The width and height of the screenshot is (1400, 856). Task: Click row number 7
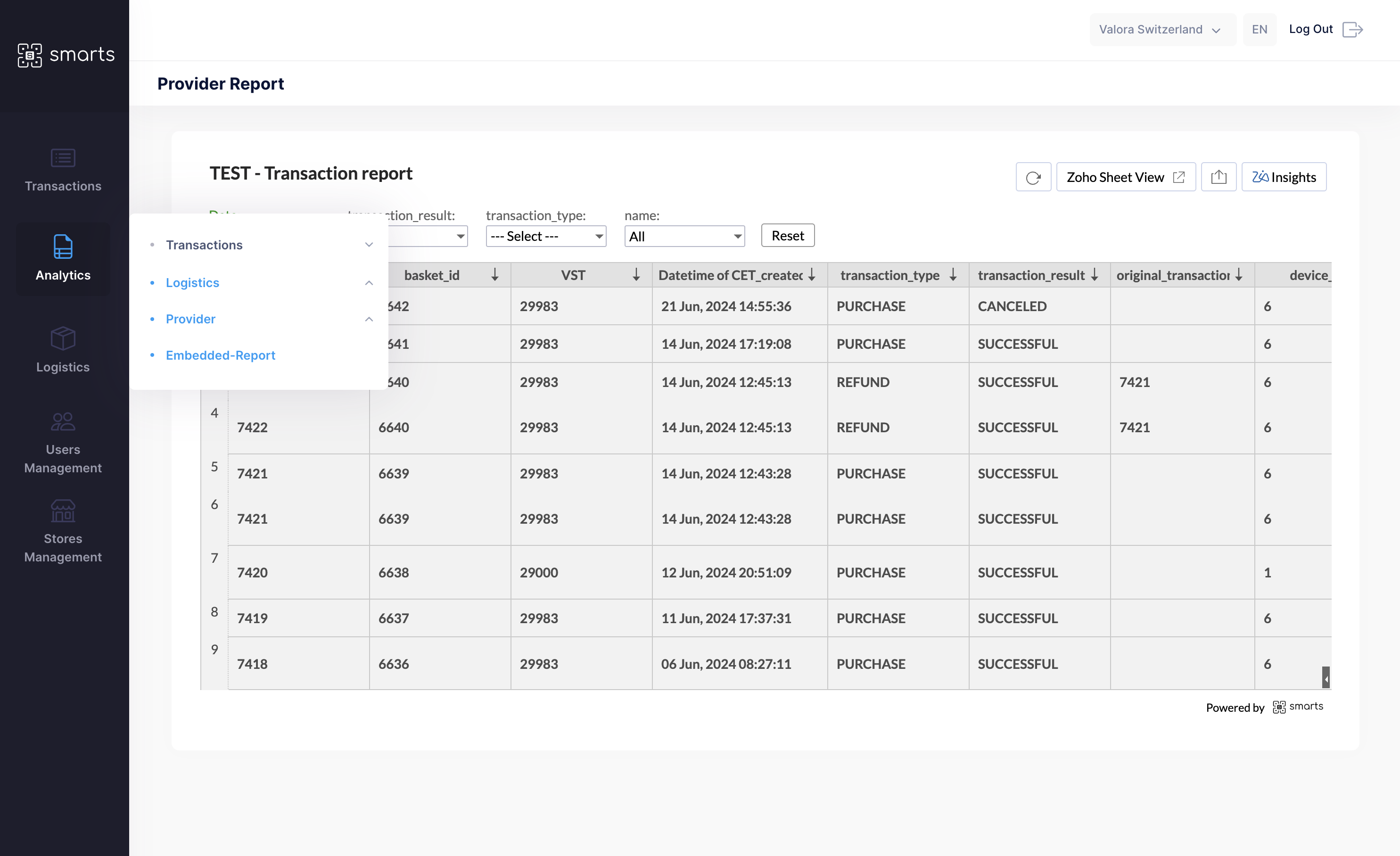pyautogui.click(x=214, y=558)
